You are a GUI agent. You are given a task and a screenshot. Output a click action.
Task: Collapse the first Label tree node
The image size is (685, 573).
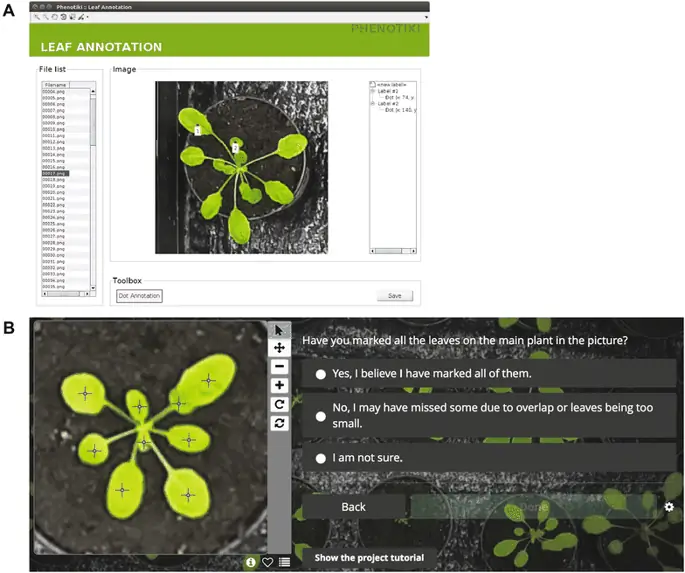(x=373, y=91)
